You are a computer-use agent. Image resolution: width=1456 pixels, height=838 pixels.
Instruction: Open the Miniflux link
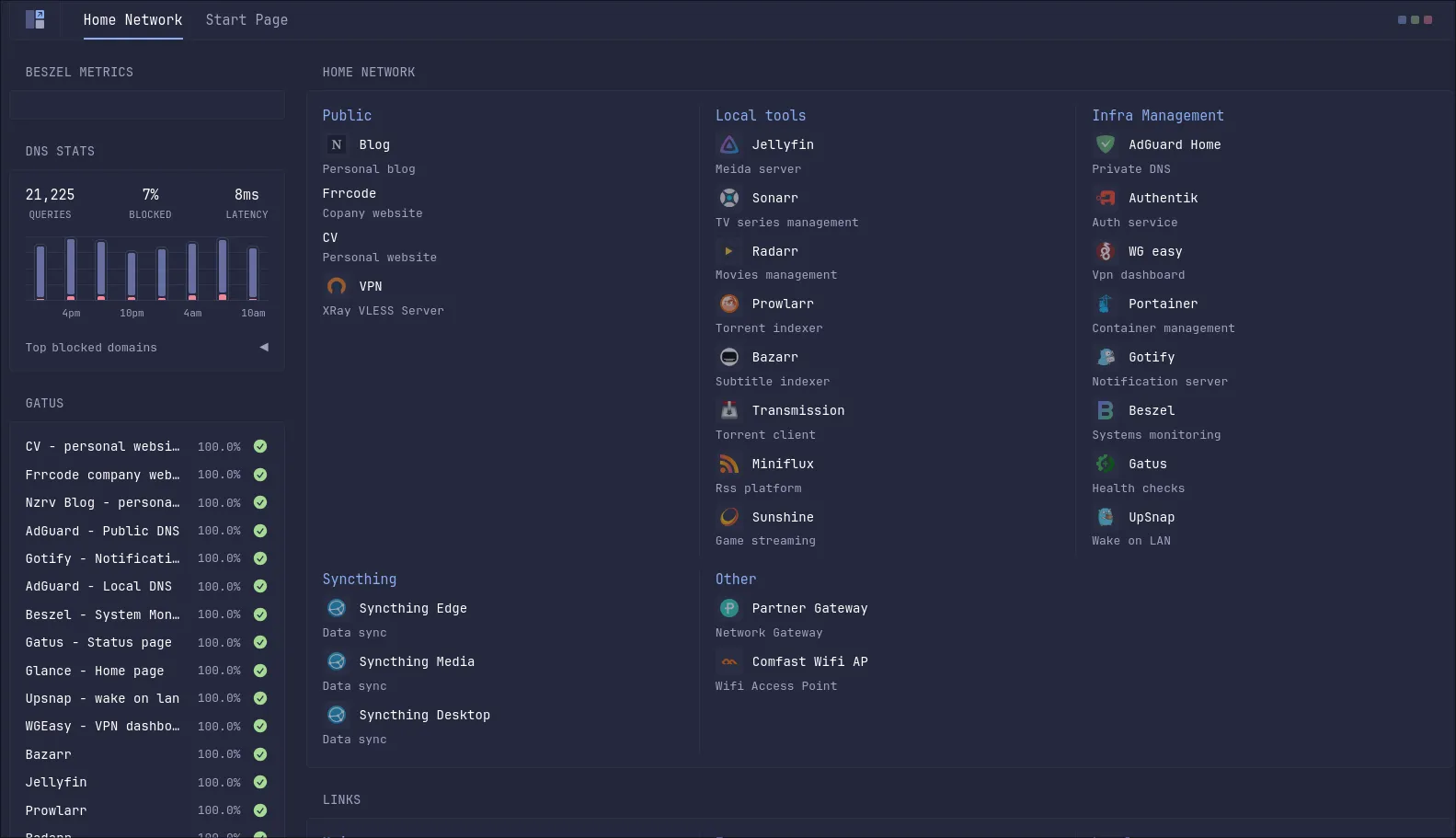pos(783,464)
